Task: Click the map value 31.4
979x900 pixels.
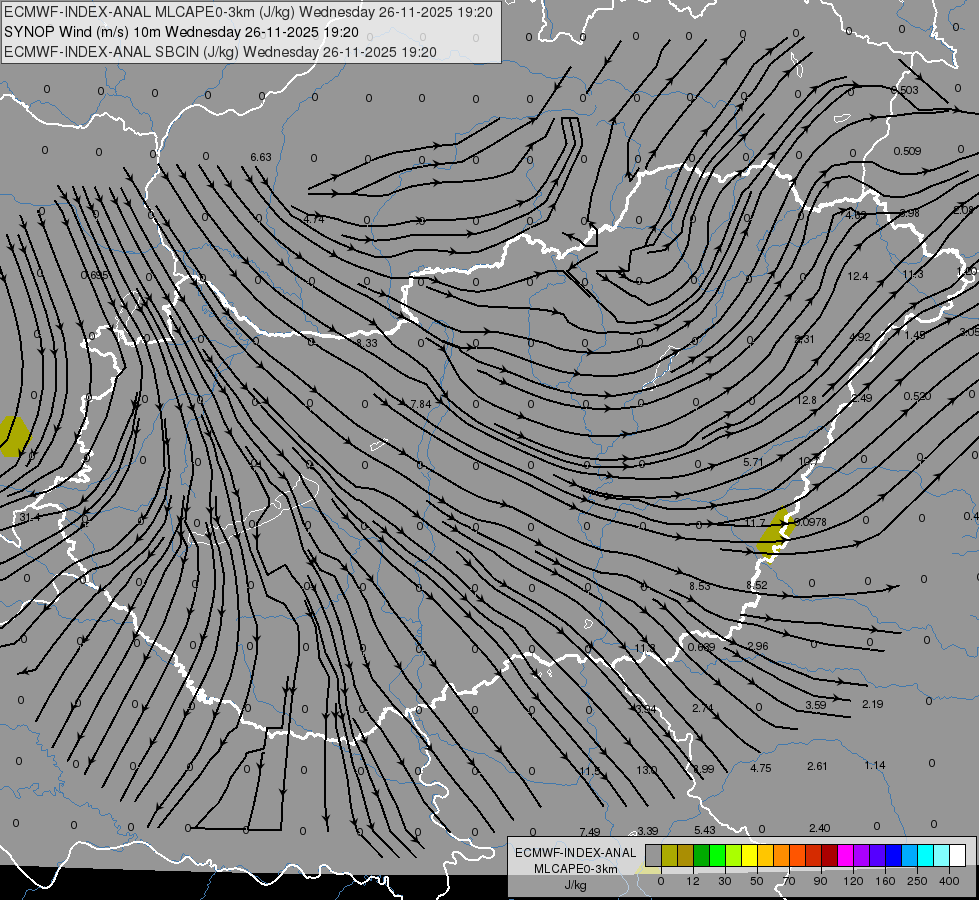Action: click(x=30, y=517)
